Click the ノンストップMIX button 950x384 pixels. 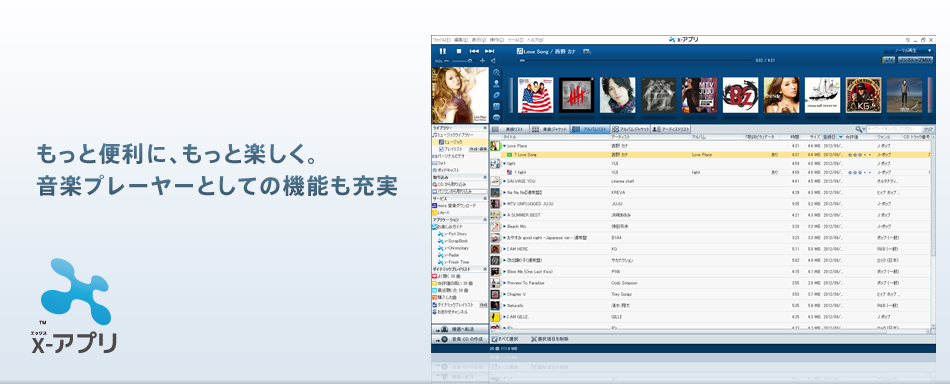(915, 60)
